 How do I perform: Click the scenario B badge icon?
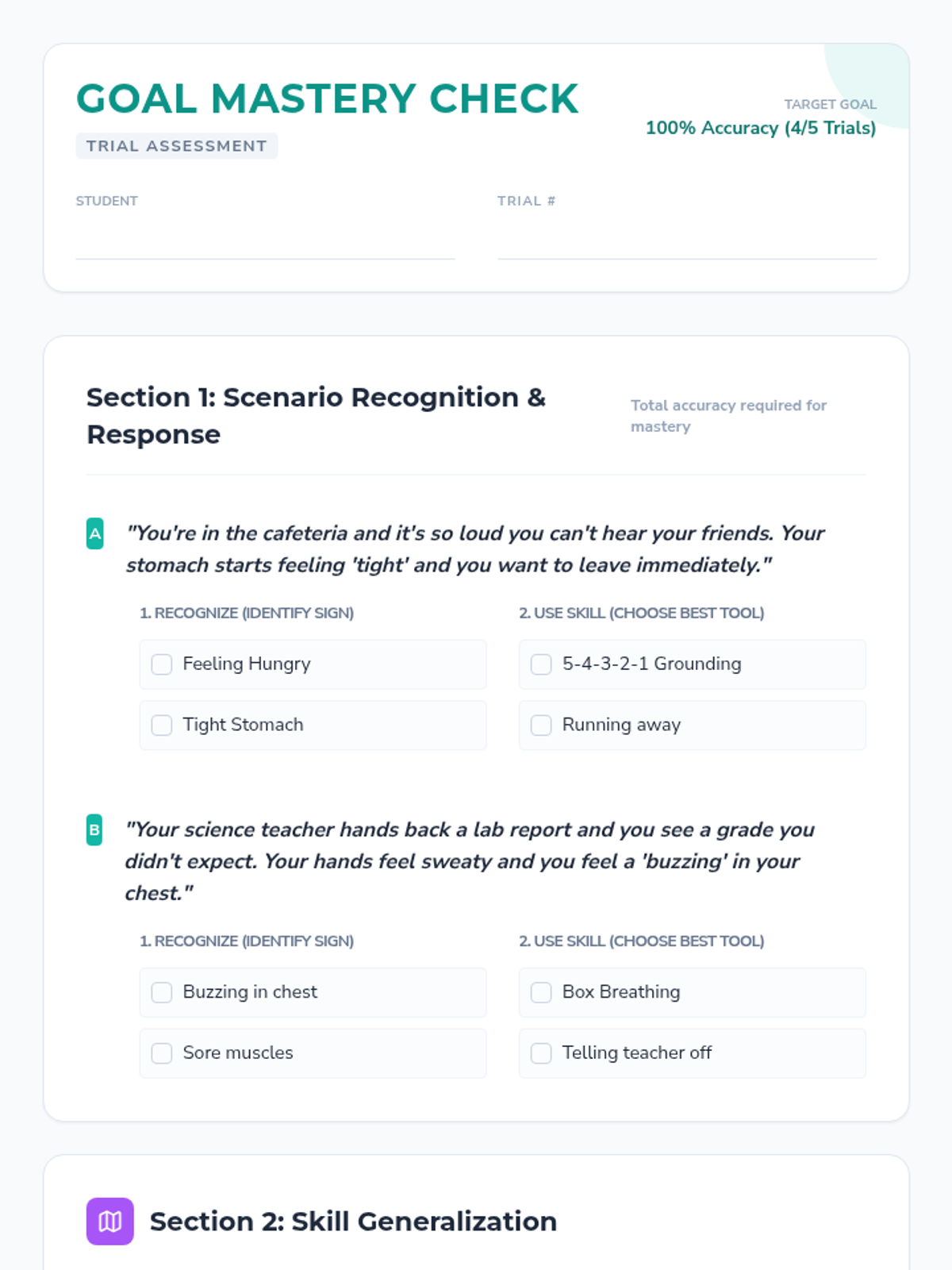coord(94,829)
